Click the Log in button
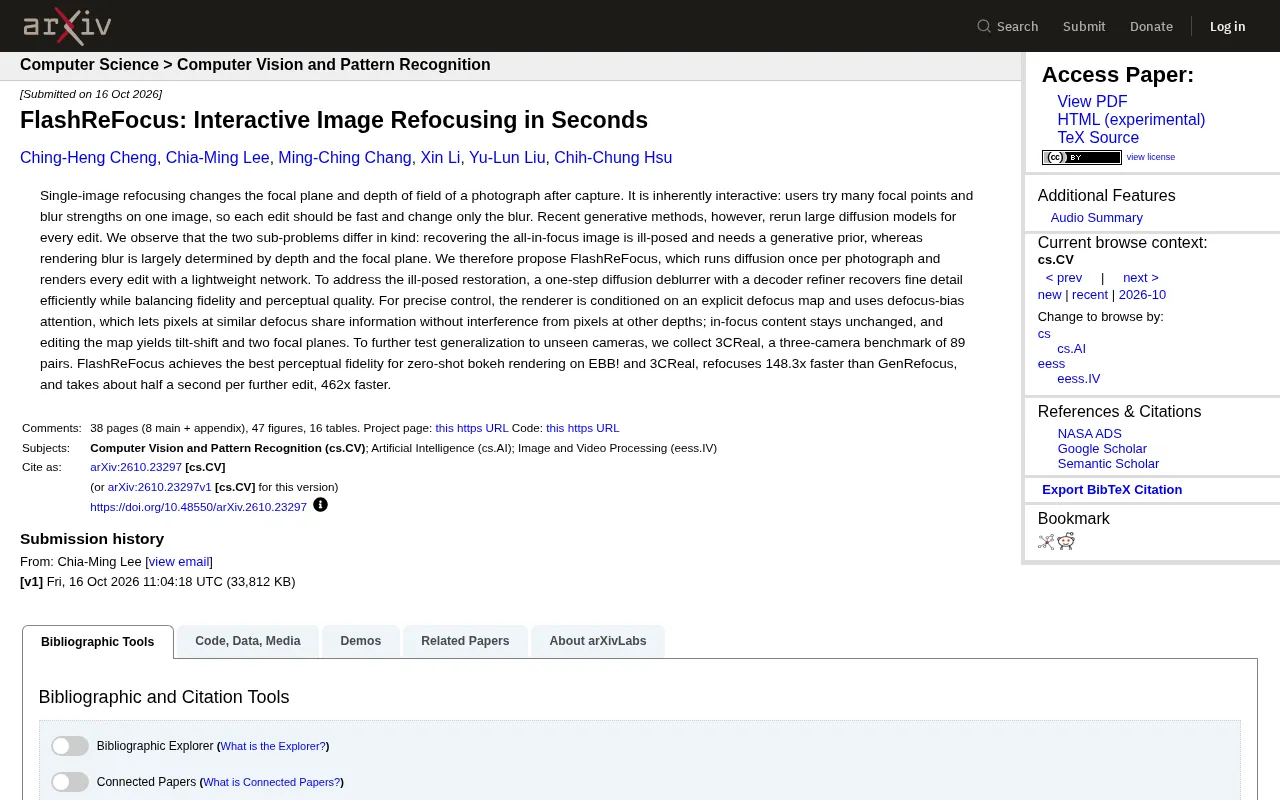The width and height of the screenshot is (1280, 800). click(1227, 26)
